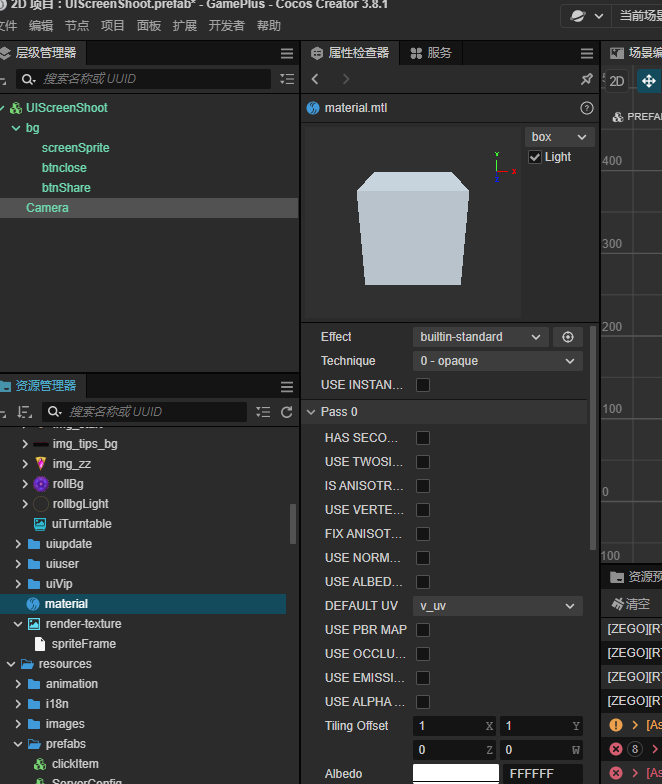This screenshot has height=784, width=662.
Task: Open Assets sort options icon
Action: point(24,412)
